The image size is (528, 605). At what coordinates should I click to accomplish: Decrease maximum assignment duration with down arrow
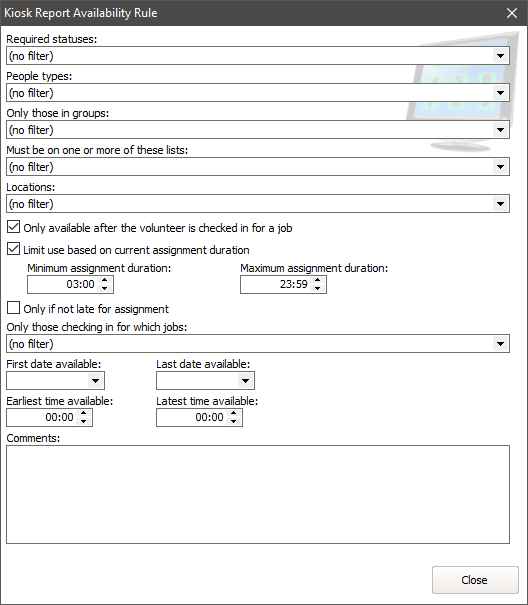318,289
